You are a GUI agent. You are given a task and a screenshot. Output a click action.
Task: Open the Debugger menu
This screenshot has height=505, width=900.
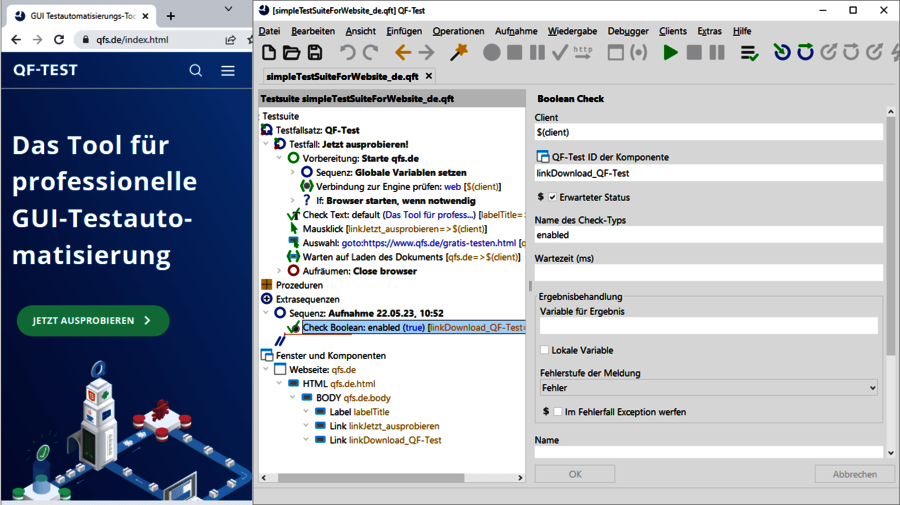coord(628,31)
